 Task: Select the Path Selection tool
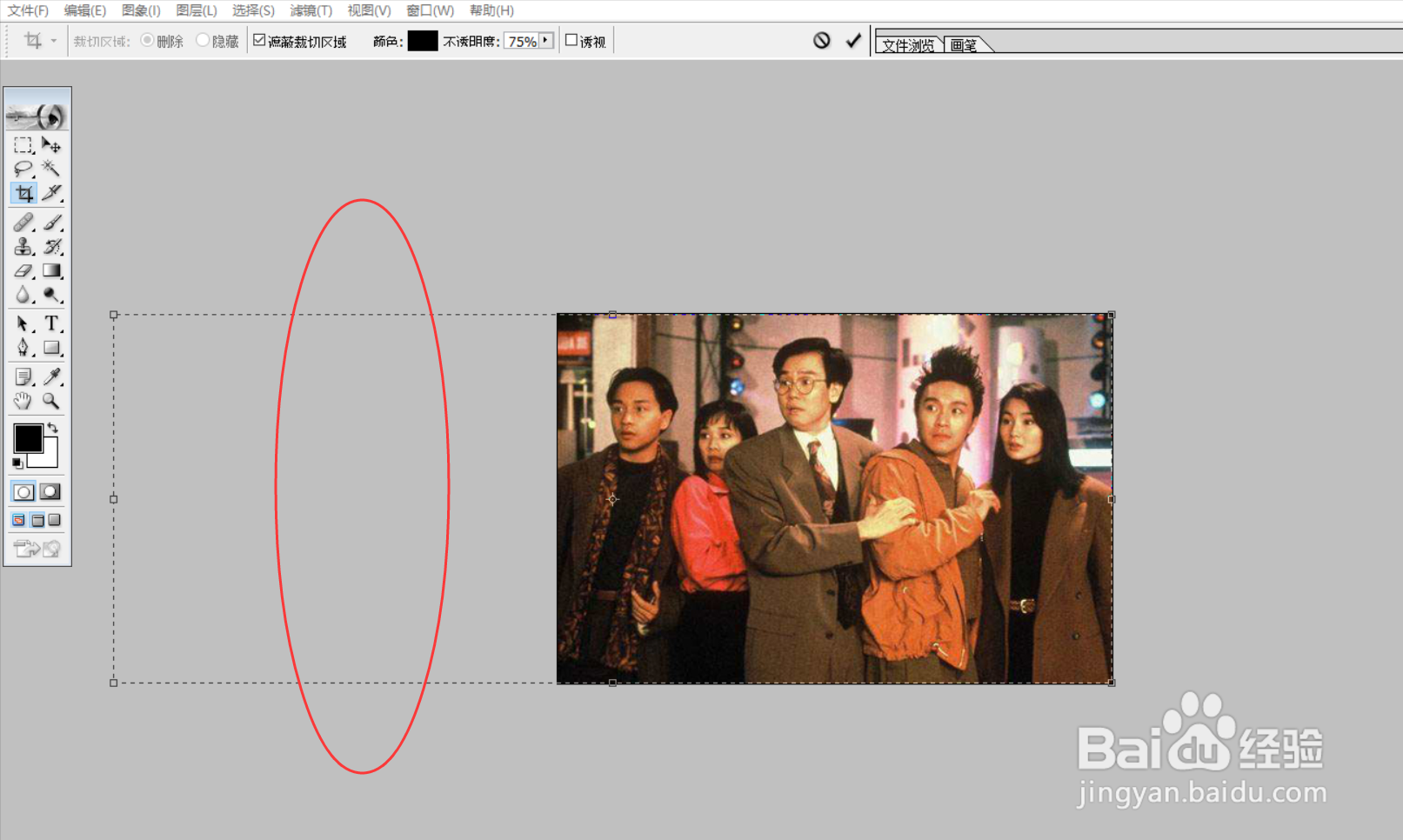point(23,324)
